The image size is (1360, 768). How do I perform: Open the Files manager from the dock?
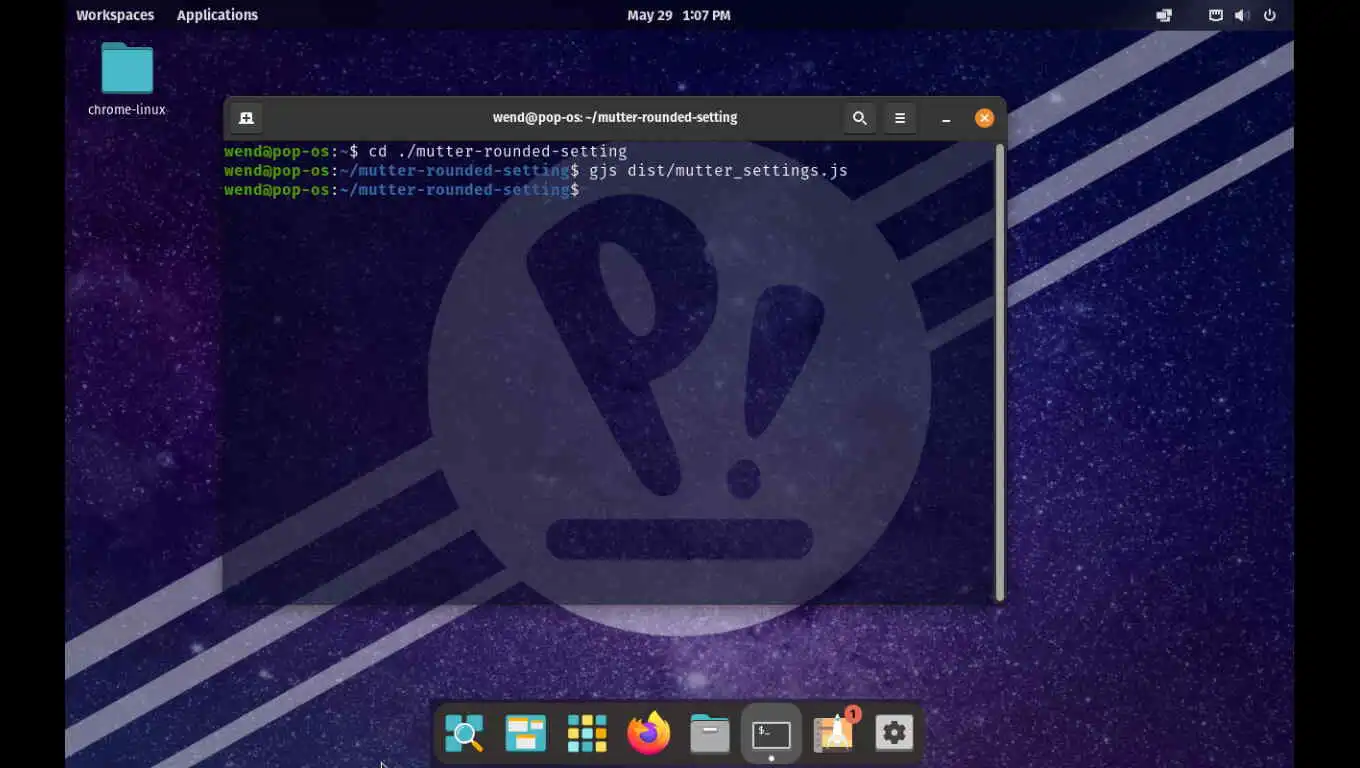710,734
